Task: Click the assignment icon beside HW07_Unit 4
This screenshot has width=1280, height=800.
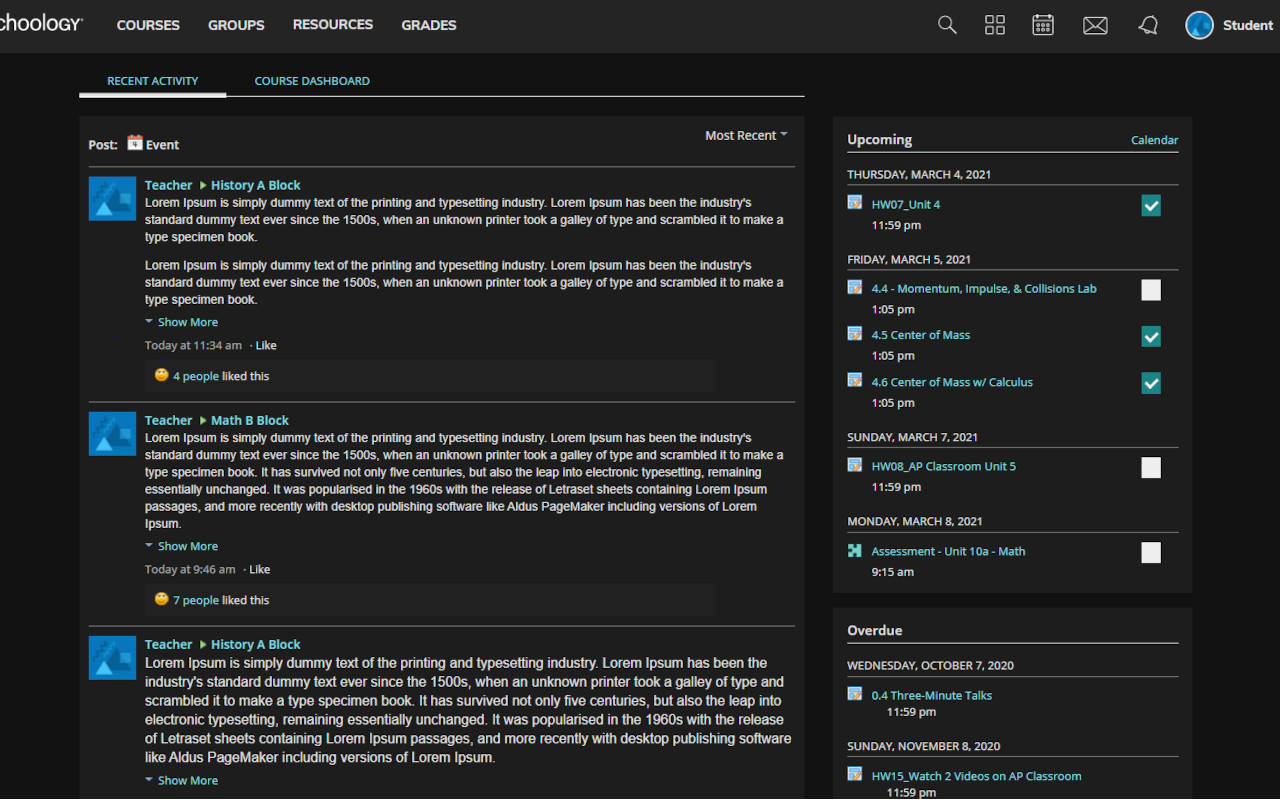Action: coord(854,202)
